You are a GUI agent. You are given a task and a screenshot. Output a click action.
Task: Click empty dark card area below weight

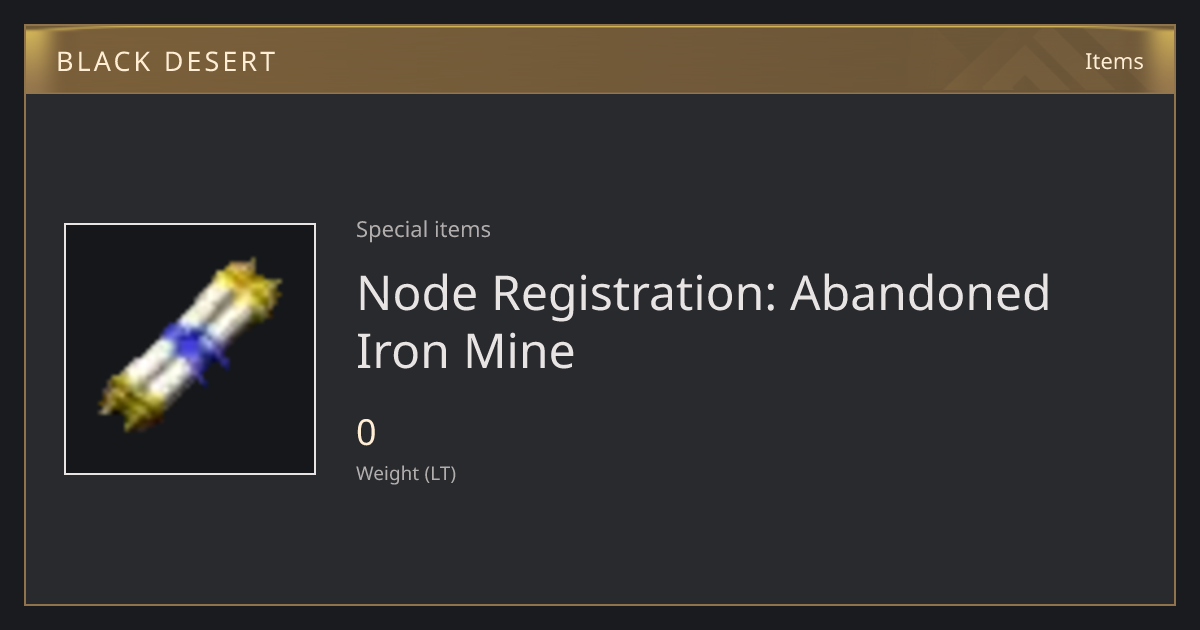pos(700,545)
